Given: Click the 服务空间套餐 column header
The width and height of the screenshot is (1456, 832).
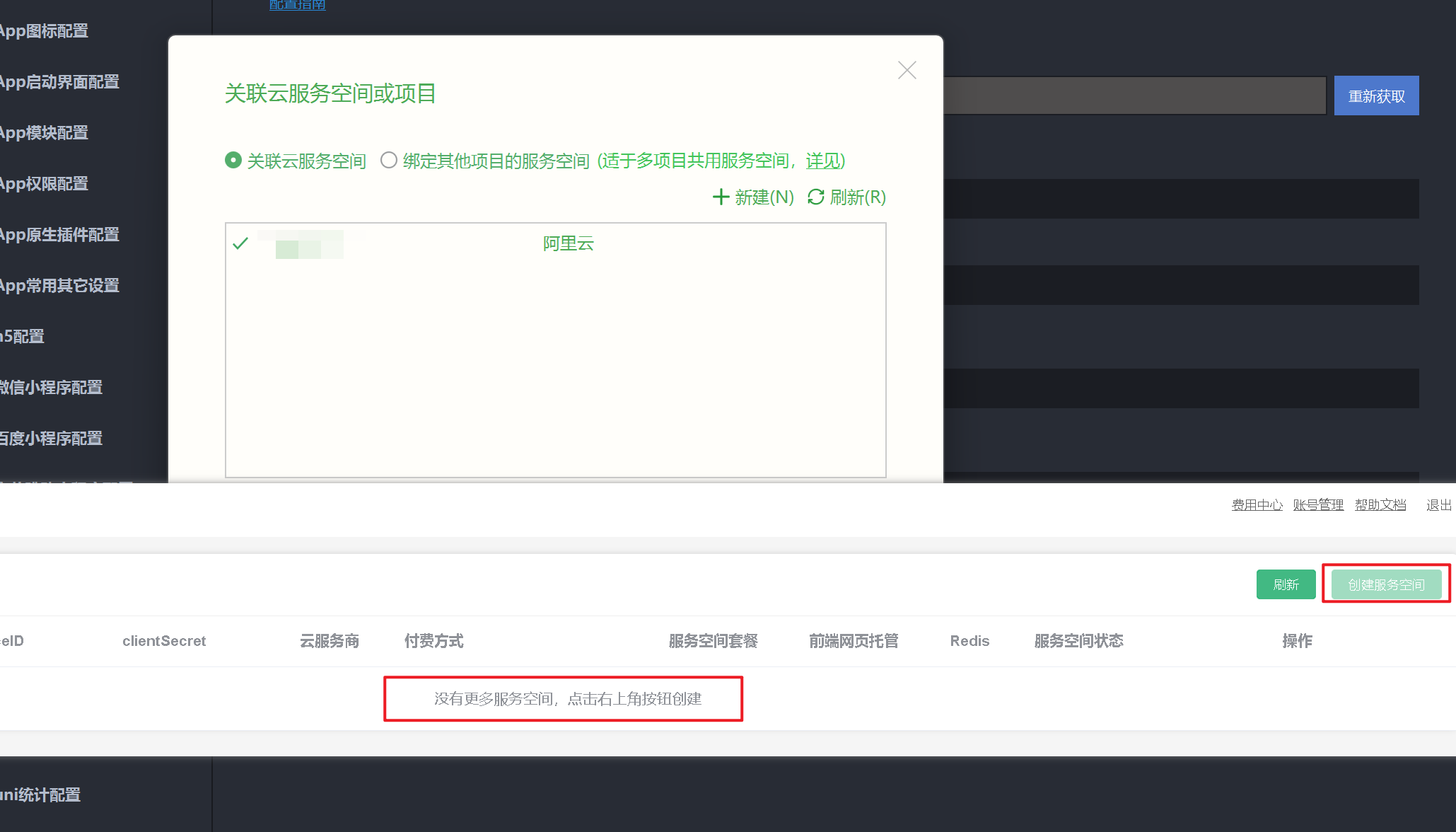Looking at the screenshot, I should pos(713,641).
